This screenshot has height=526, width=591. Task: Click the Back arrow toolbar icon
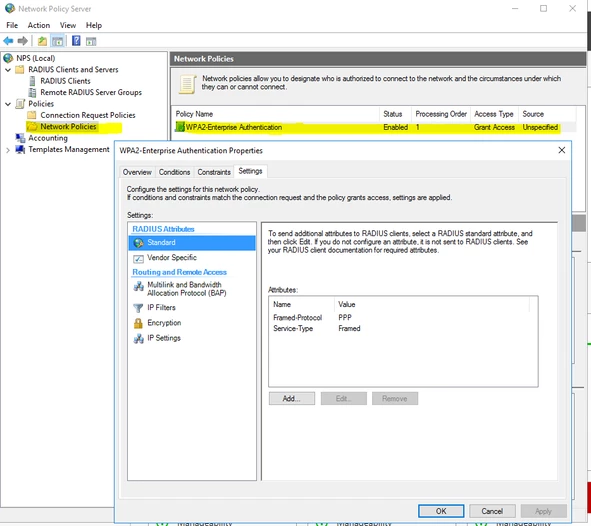point(8,41)
